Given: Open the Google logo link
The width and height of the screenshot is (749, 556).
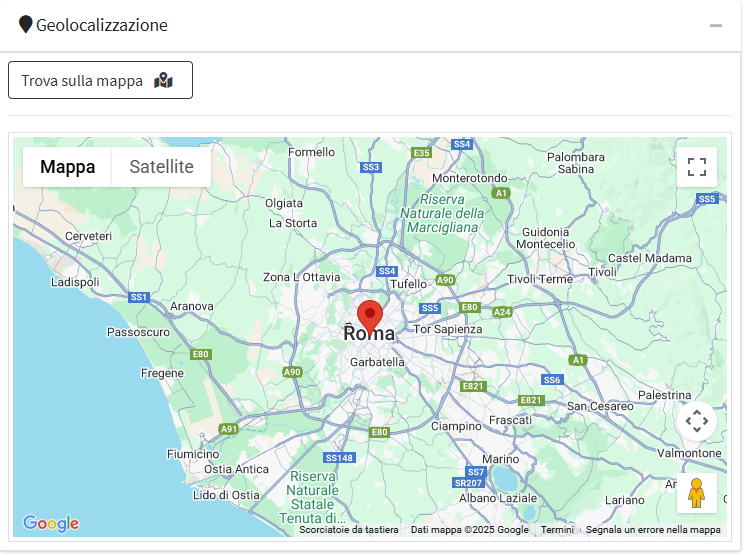Looking at the screenshot, I should coord(51,523).
